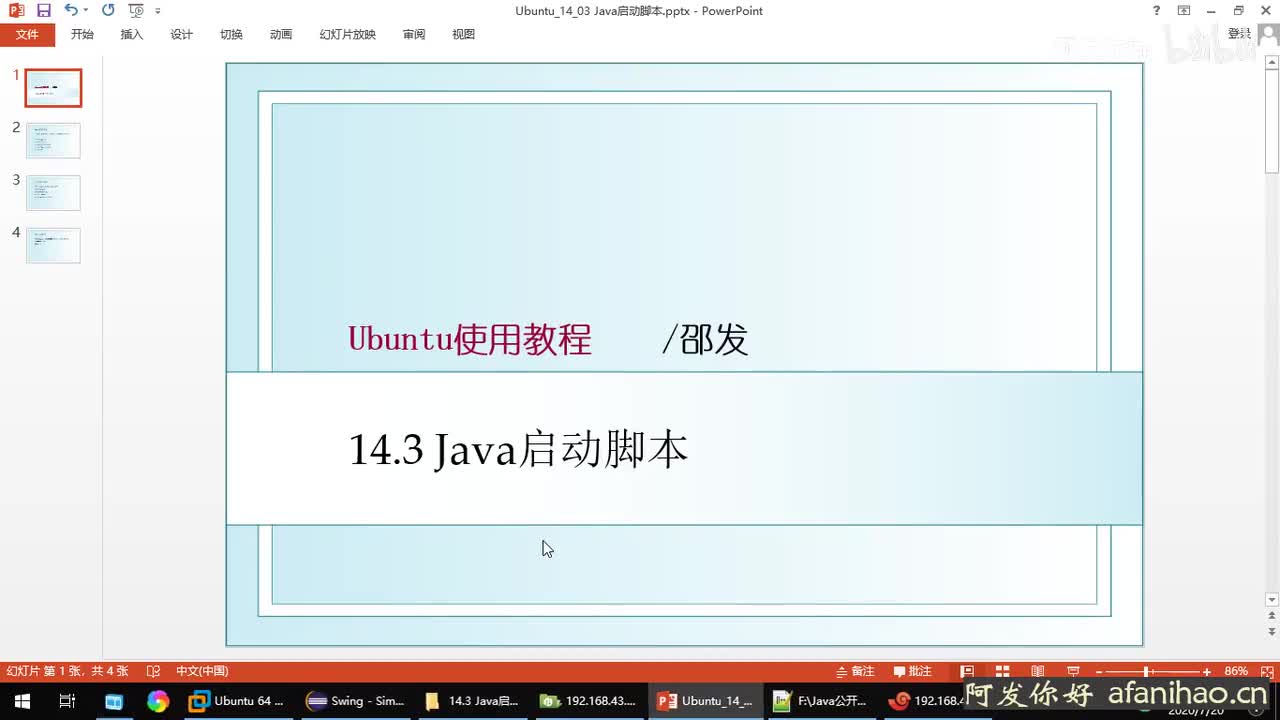
Task: Click the '/邵发' author text on slide
Action: point(705,340)
